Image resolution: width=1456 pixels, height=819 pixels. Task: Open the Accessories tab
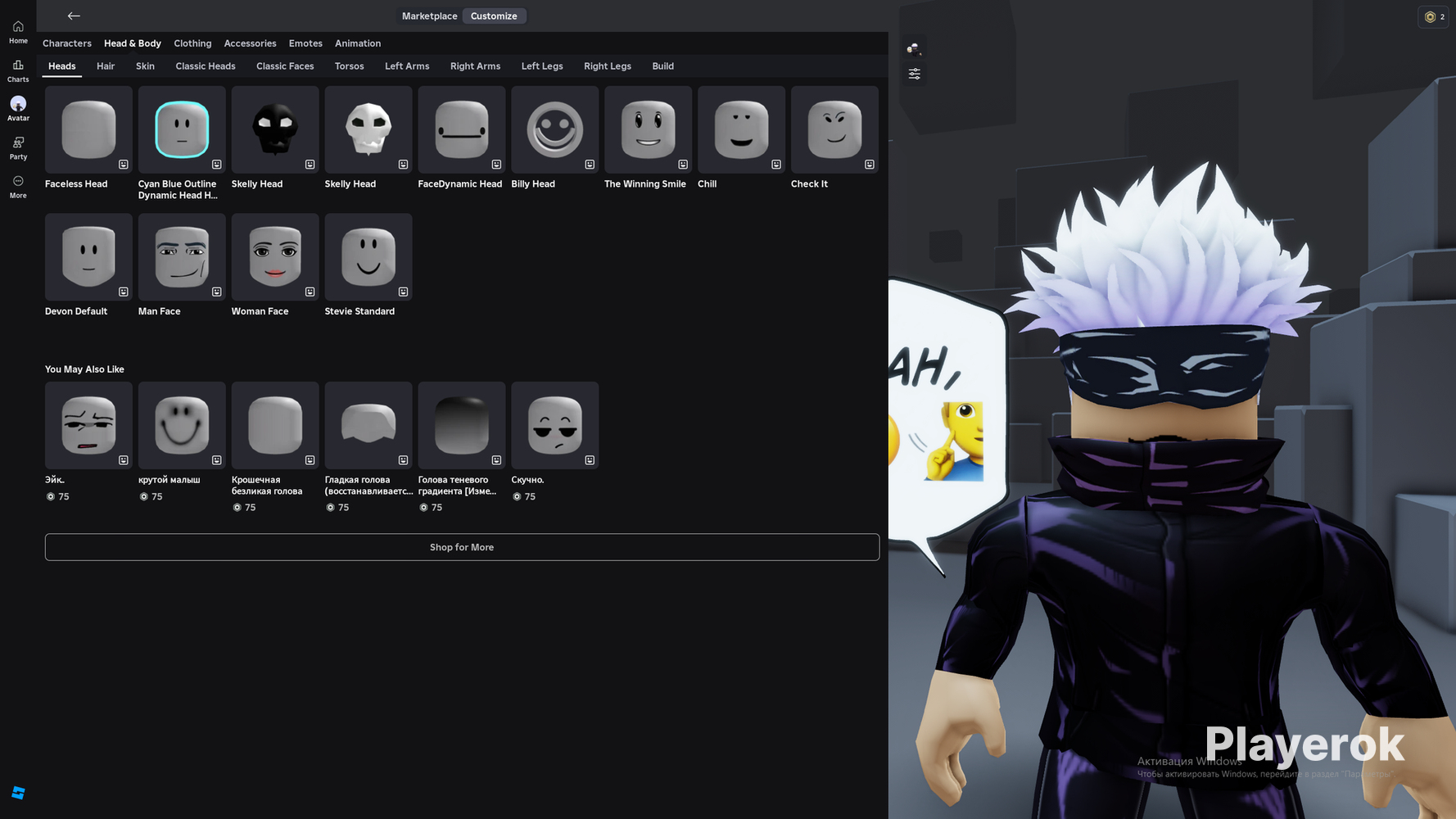[x=250, y=43]
